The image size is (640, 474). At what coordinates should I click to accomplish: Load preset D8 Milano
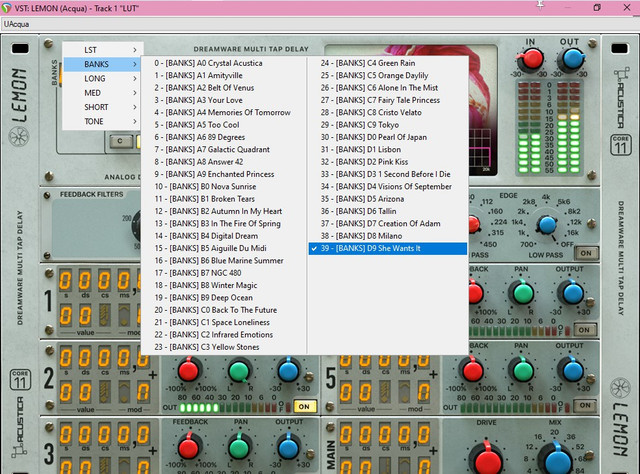388,236
